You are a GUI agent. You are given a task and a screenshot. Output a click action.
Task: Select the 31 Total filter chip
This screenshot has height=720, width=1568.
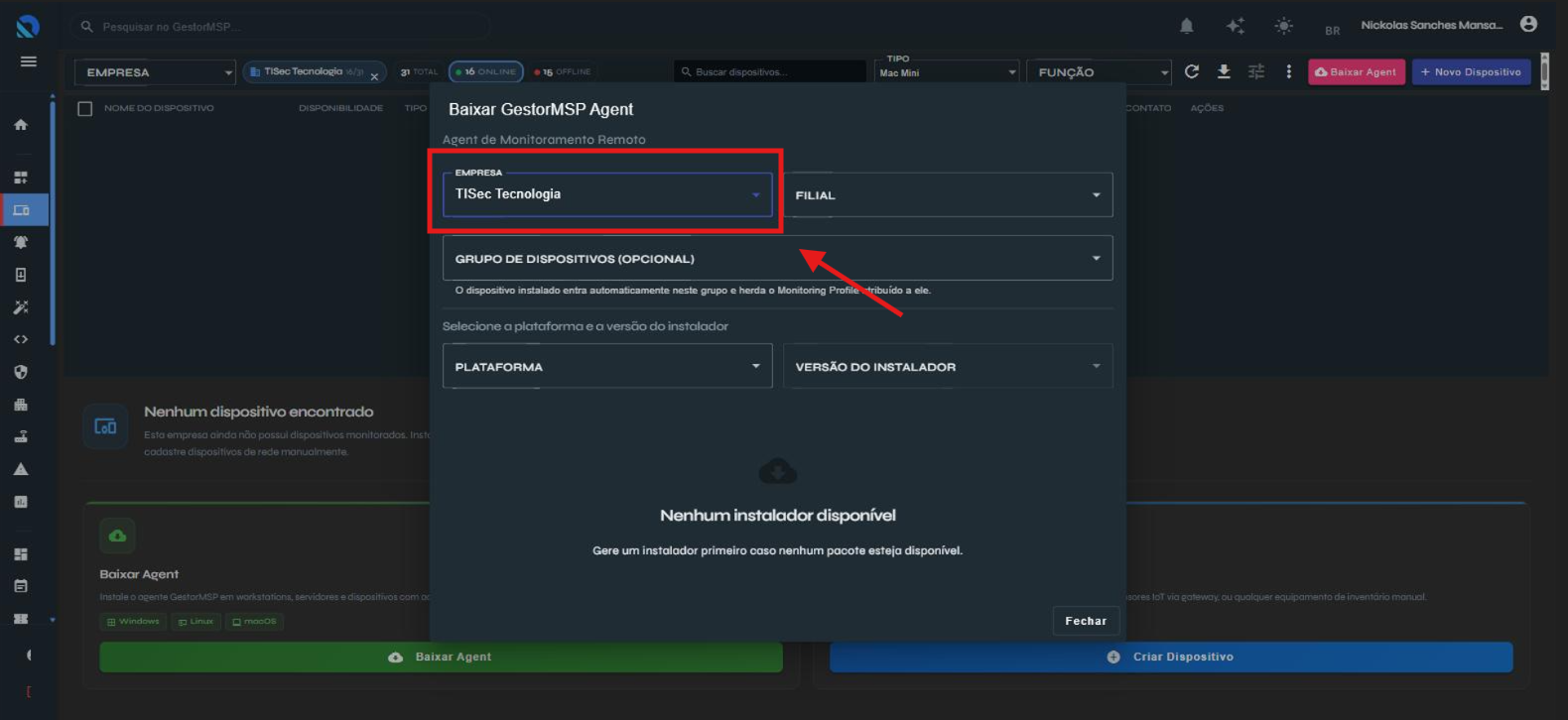[x=419, y=71]
